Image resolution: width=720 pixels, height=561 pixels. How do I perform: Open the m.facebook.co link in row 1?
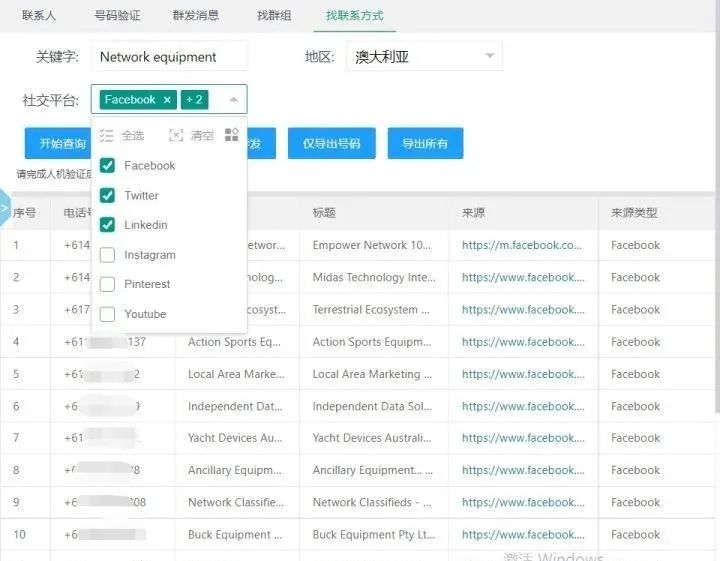tap(522, 245)
